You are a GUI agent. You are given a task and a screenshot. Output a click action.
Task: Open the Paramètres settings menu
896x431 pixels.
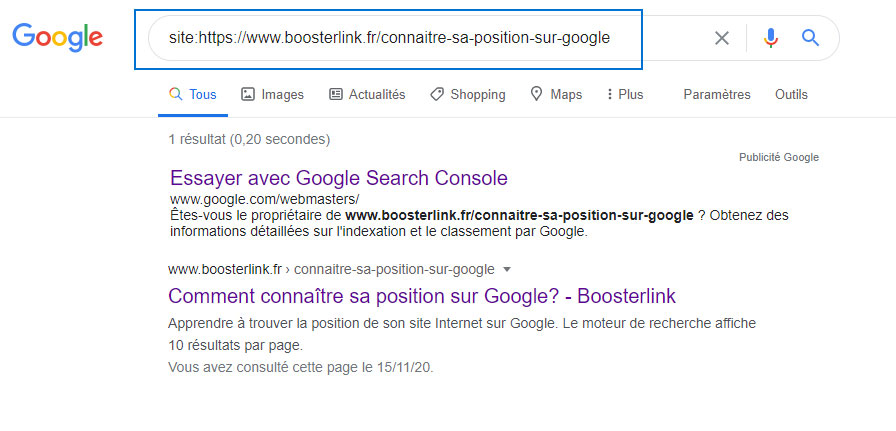point(716,94)
